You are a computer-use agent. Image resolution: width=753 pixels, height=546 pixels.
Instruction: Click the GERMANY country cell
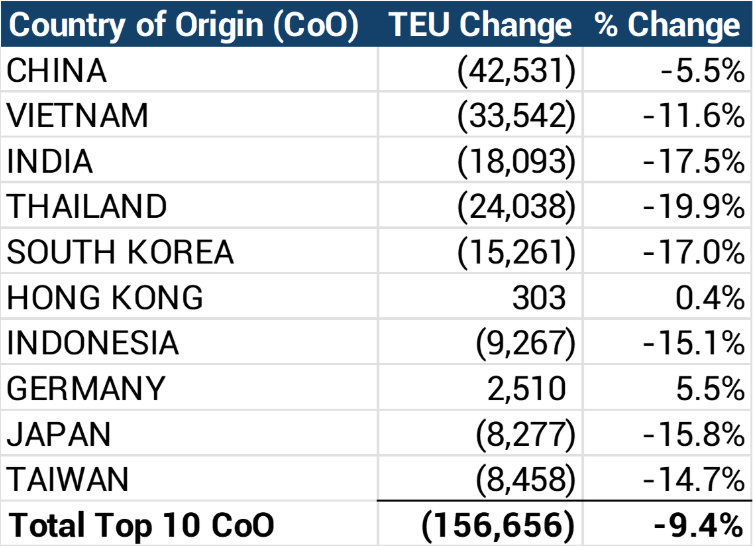pos(86,388)
